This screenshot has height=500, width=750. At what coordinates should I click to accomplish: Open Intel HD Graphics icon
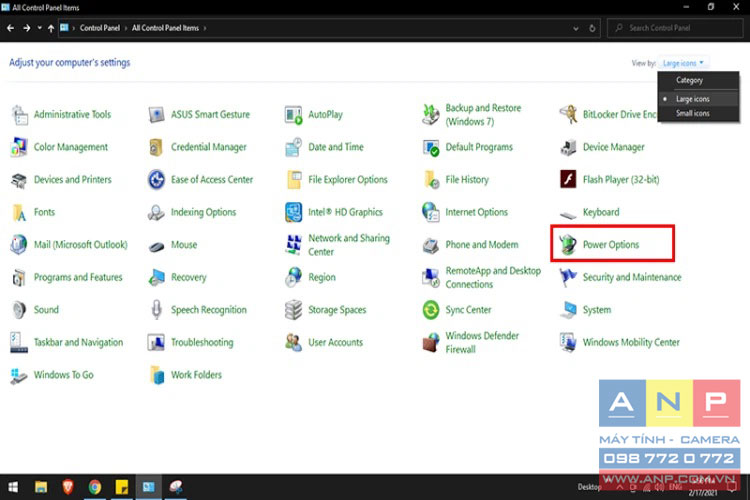294,212
